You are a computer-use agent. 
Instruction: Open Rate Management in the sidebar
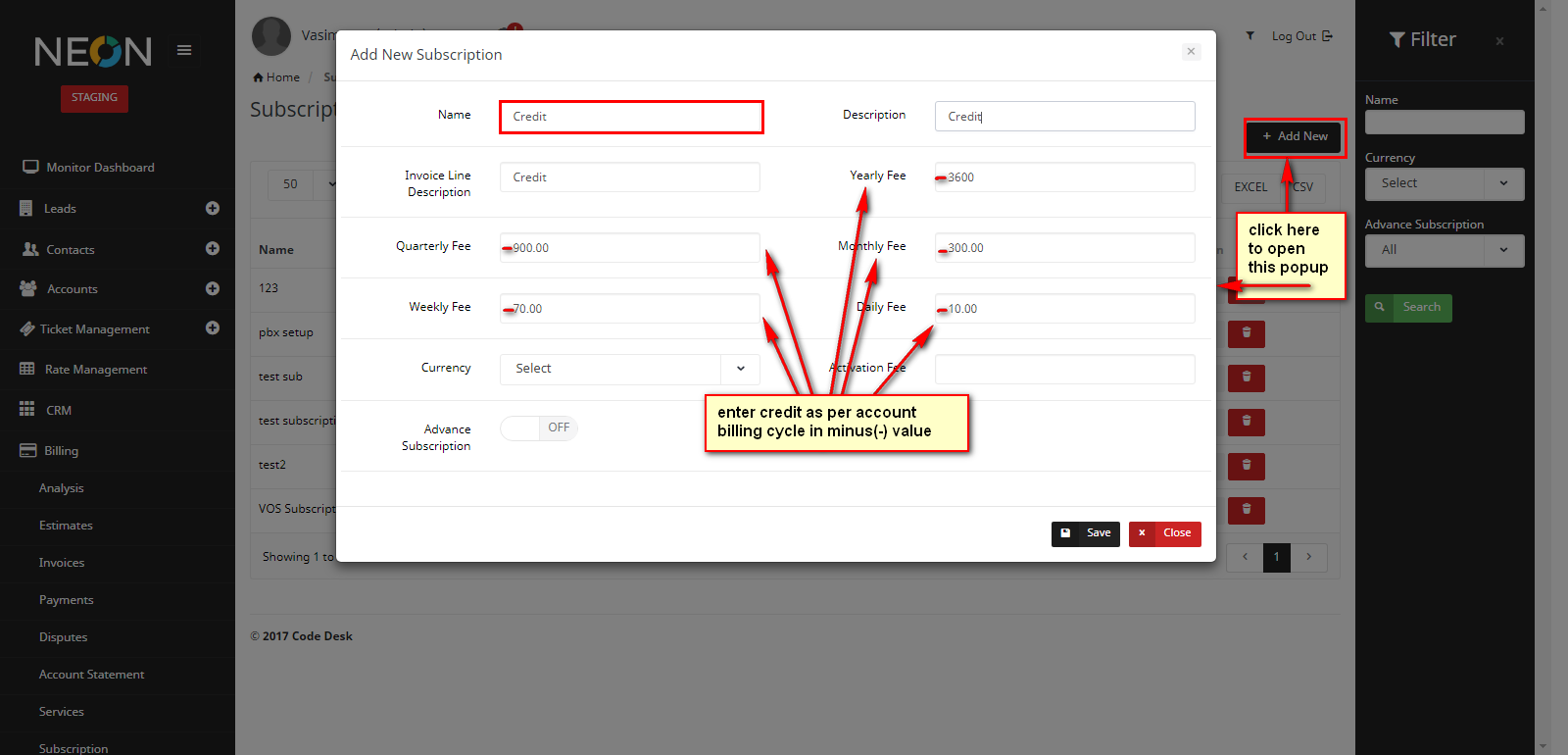[95, 370]
